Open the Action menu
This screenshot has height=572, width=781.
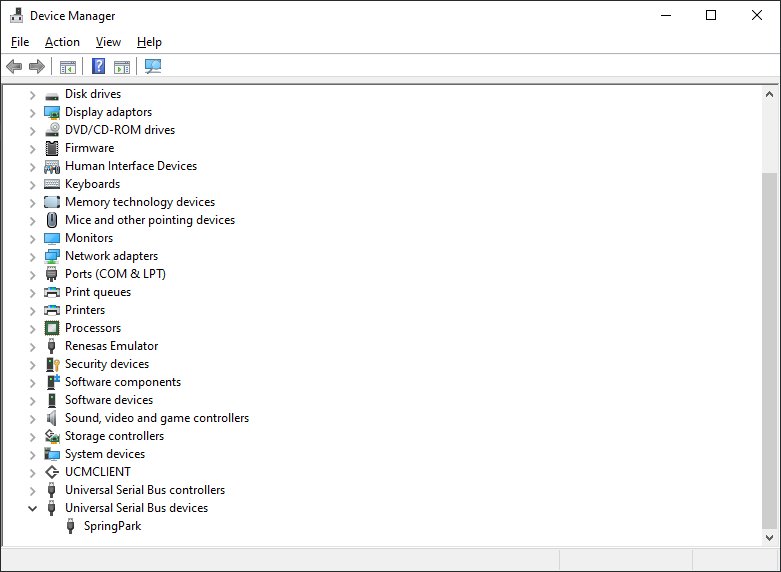62,42
